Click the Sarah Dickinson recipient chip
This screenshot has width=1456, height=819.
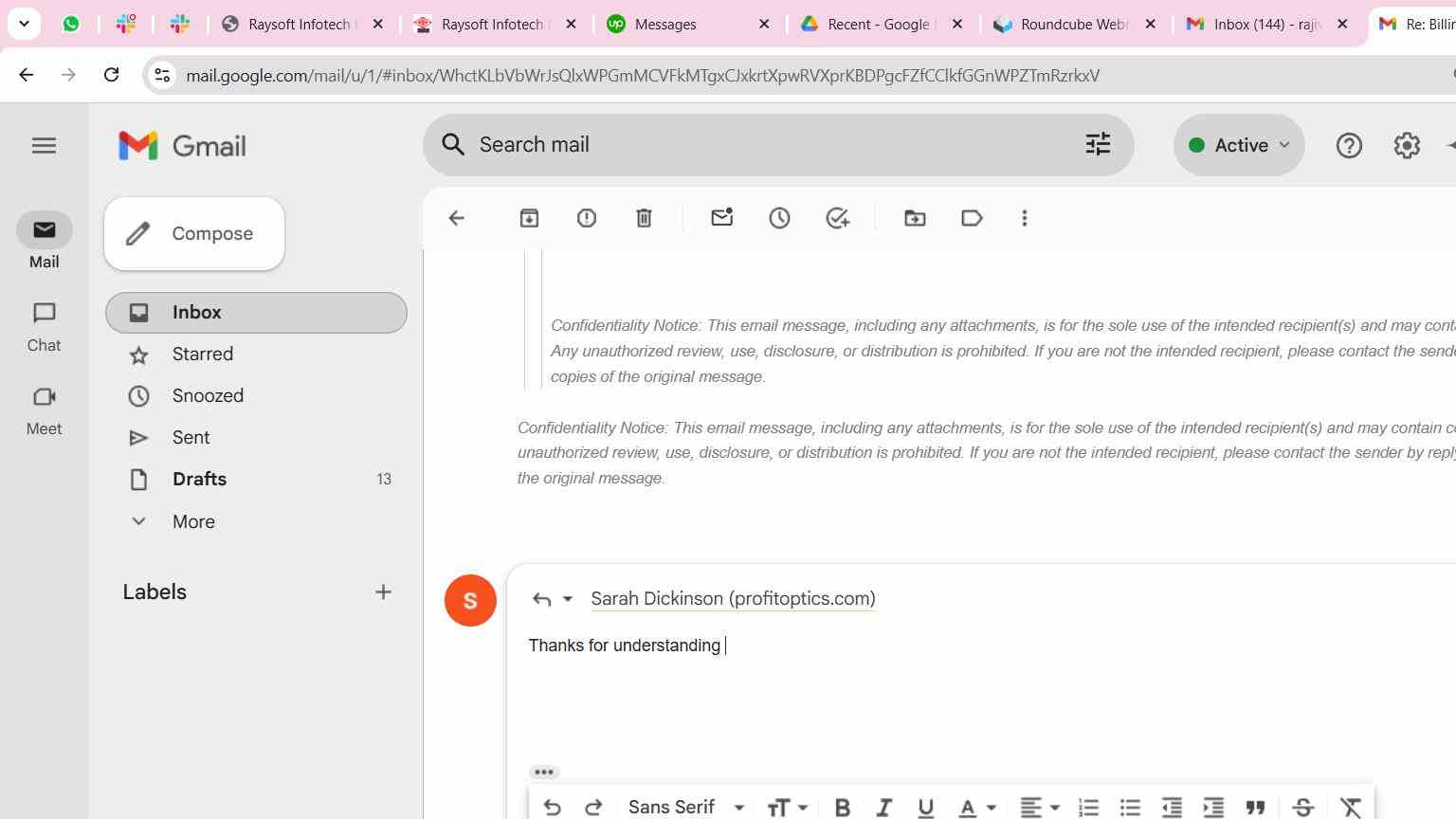[x=733, y=599]
